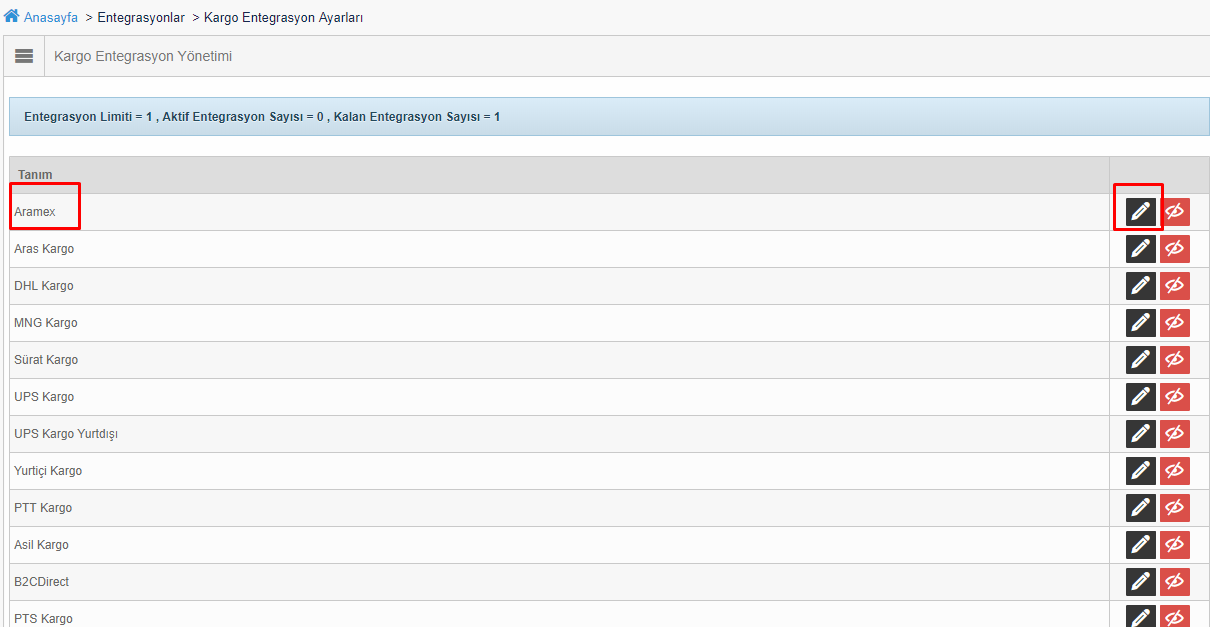The height and width of the screenshot is (627, 1210).
Task: Select the Yurtiçi Kargo row text
Action: click(48, 471)
